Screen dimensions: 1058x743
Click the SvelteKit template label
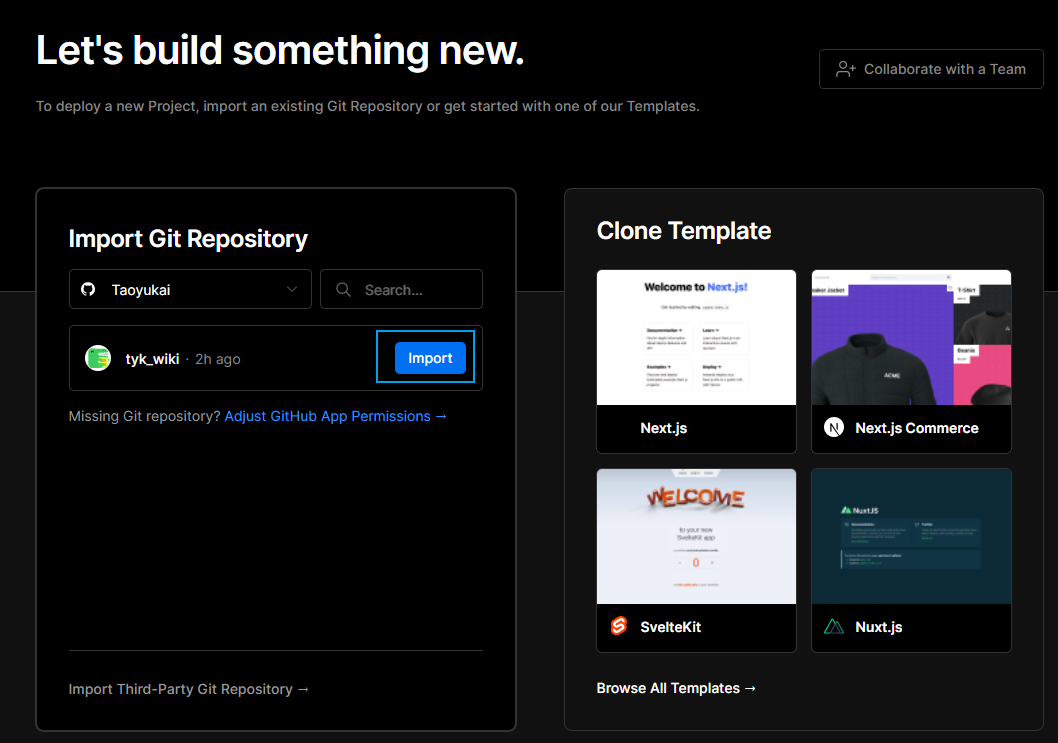click(671, 627)
